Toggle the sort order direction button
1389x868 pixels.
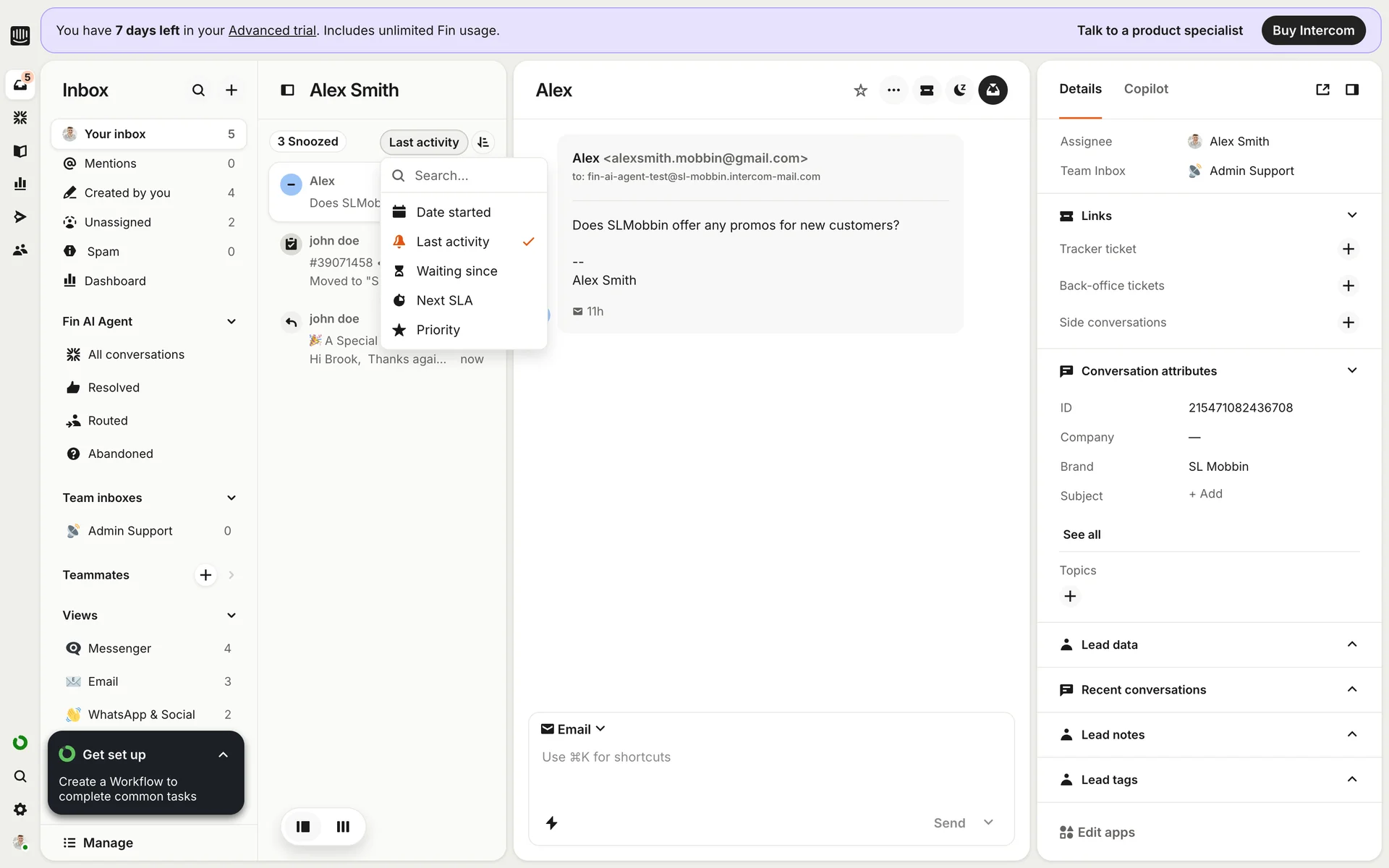[483, 142]
